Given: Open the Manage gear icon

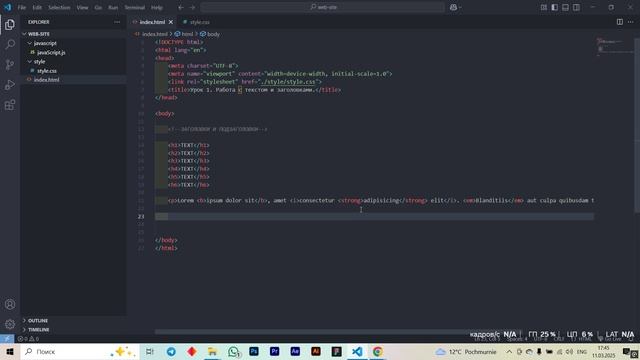Looking at the screenshot, I should pyautogui.click(x=10, y=324).
